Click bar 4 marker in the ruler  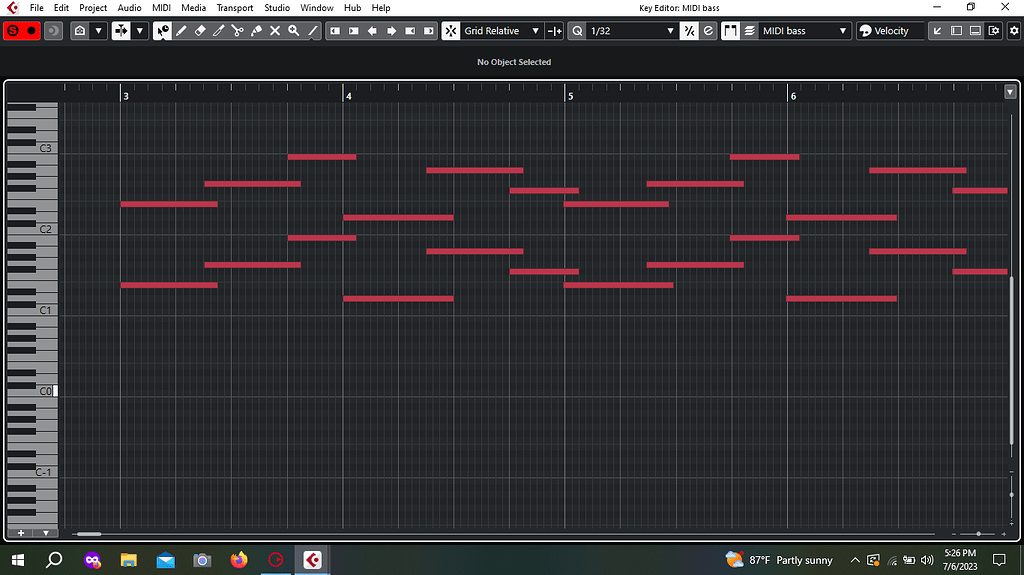[348, 96]
